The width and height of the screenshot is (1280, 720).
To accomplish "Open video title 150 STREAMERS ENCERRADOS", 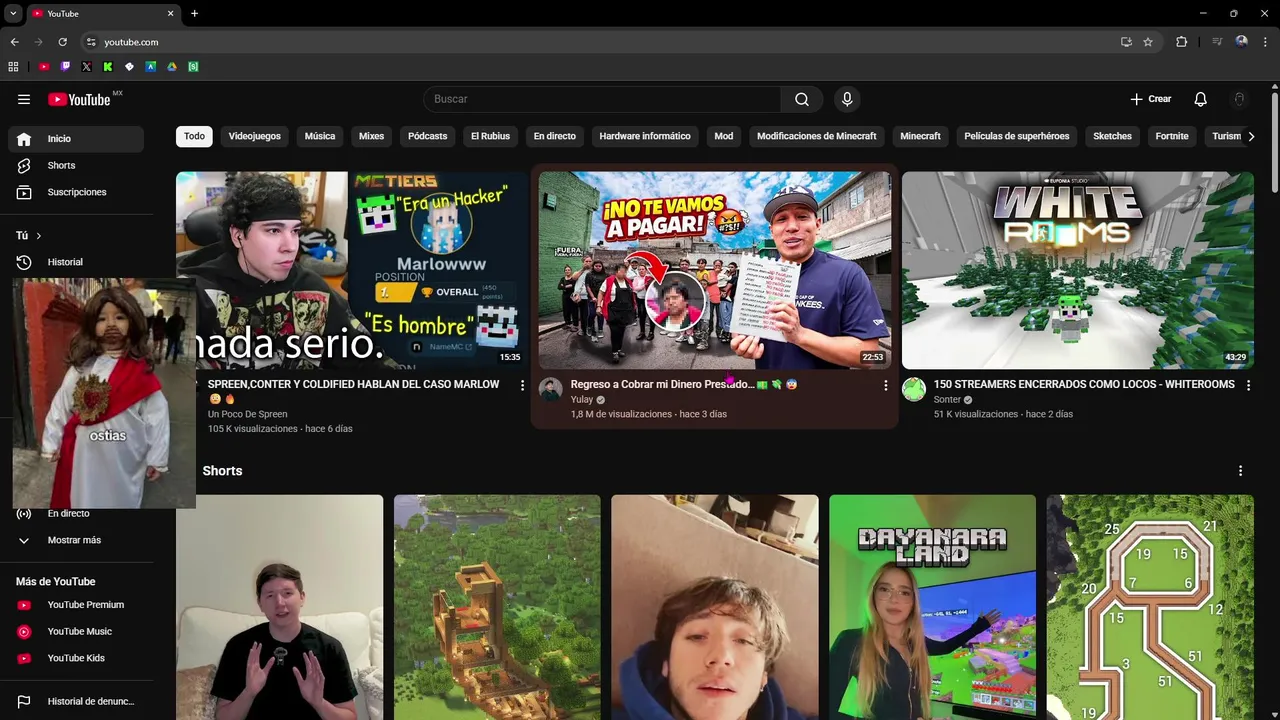I will coord(1084,384).
